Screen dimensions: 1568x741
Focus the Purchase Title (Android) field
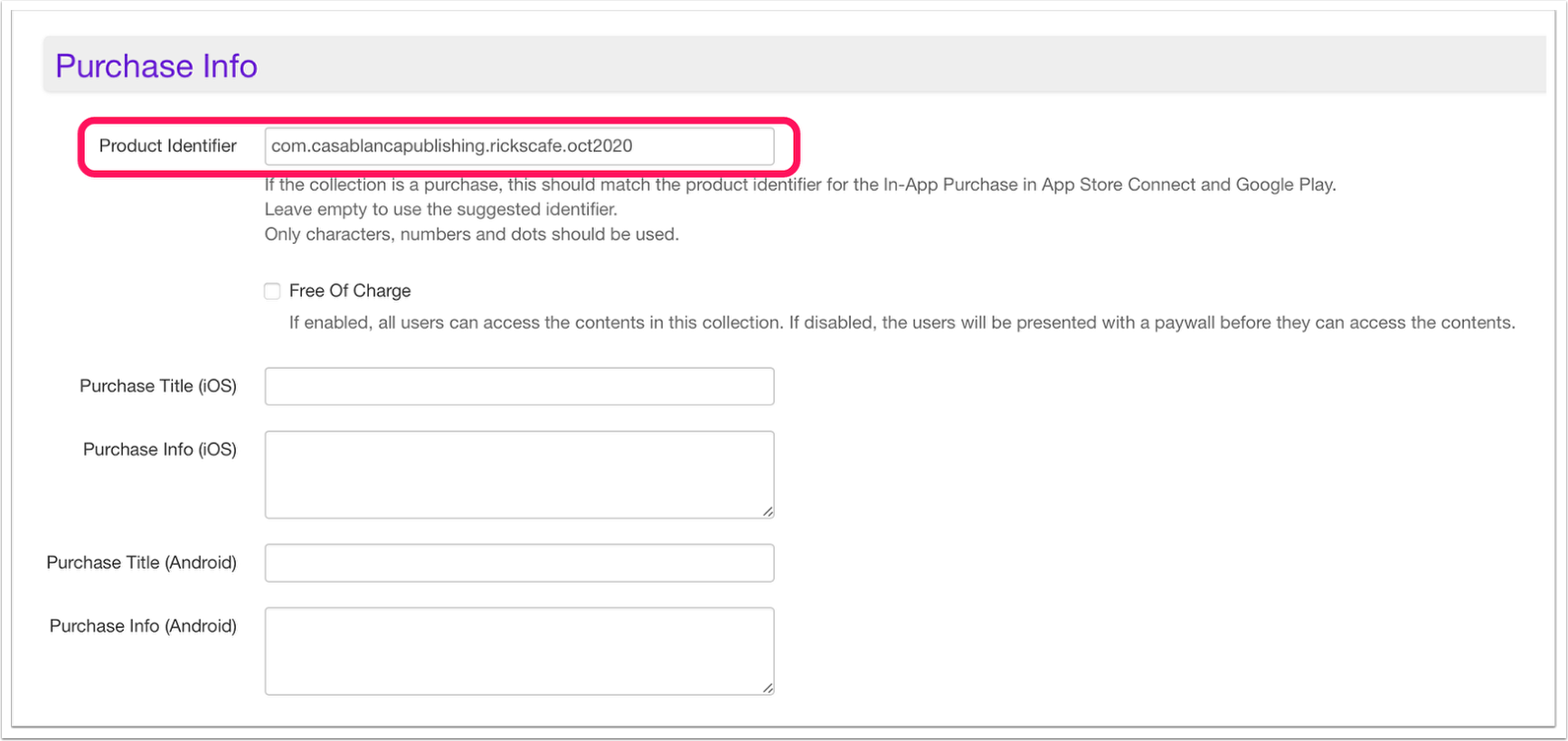point(519,563)
